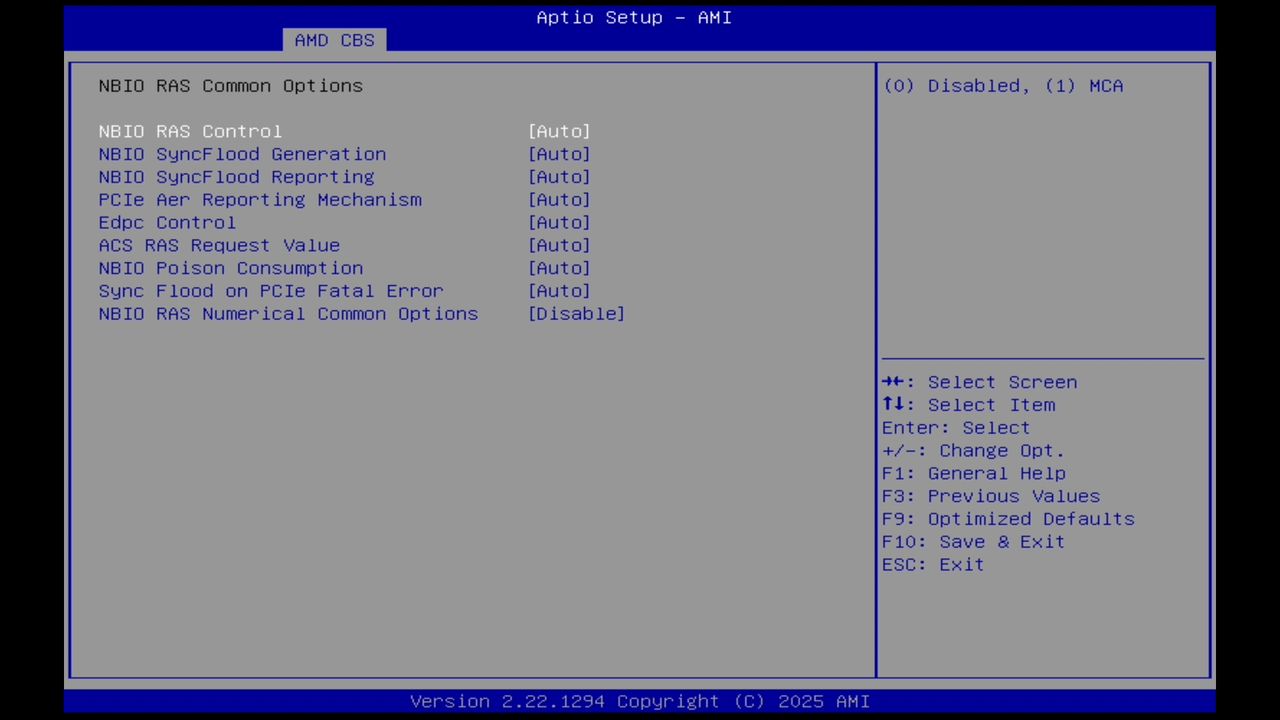The height and width of the screenshot is (720, 1280).
Task: Switch to the AMD CBS tab
Action: point(334,40)
